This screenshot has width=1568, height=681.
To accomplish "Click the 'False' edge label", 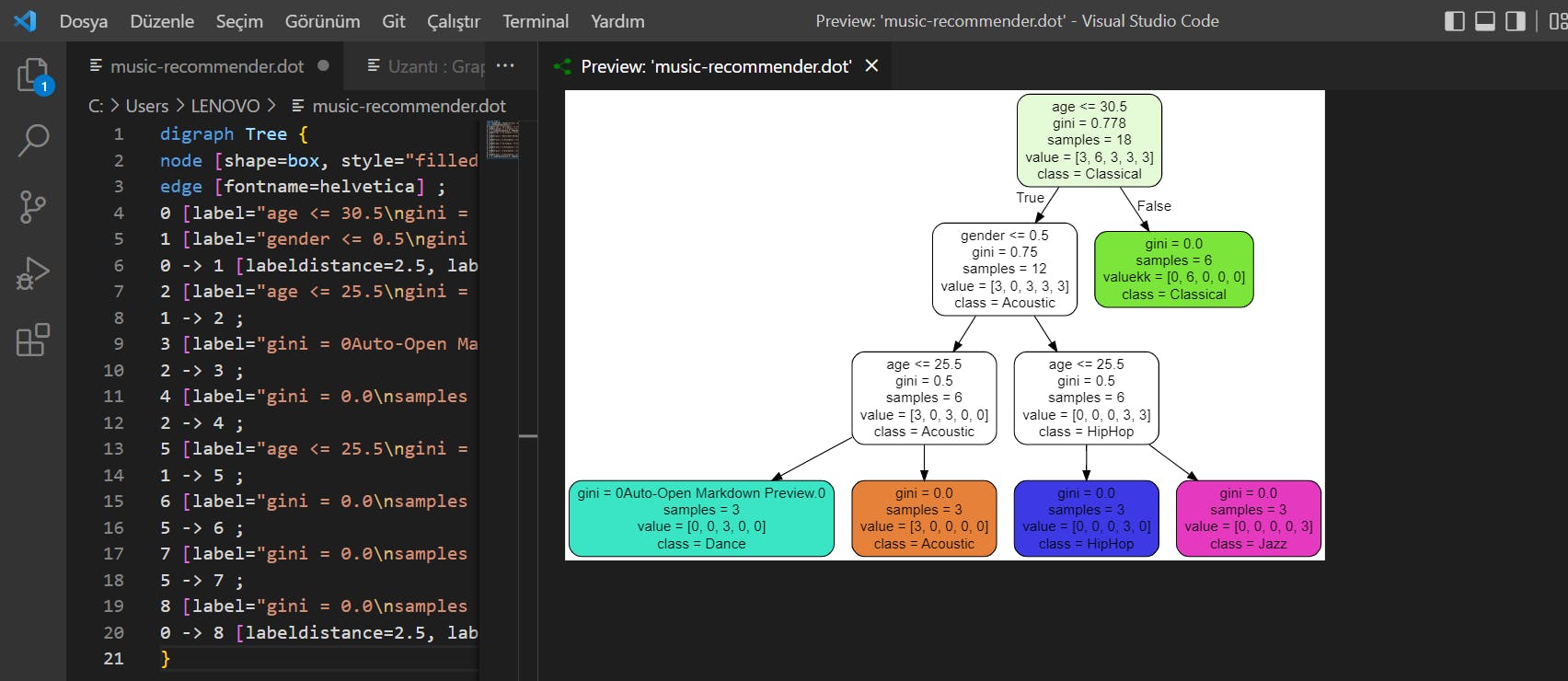I will pos(1154,206).
